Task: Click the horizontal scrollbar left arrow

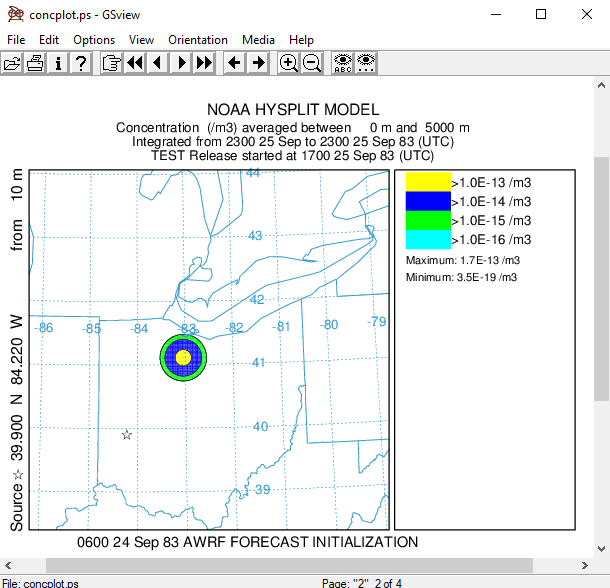Action: pyautogui.click(x=8, y=565)
